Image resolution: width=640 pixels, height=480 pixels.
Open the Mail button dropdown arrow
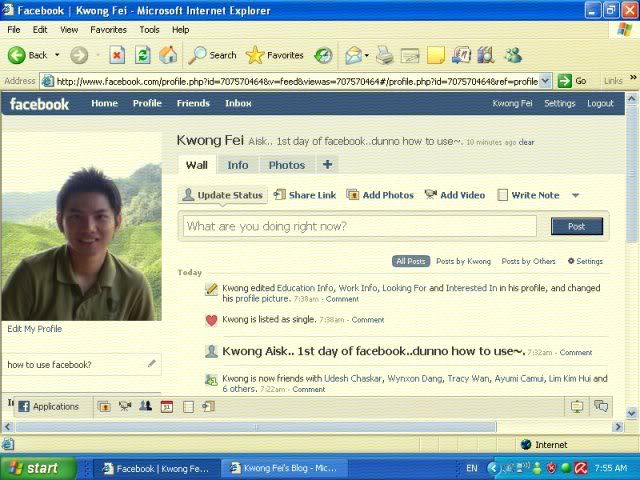pyautogui.click(x=367, y=55)
